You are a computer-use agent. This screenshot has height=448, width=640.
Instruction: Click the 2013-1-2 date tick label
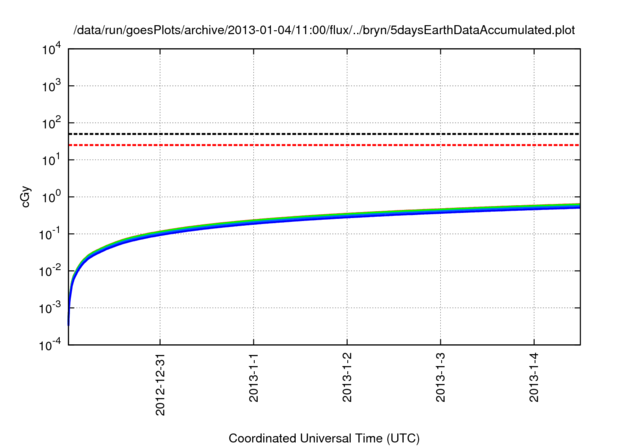[x=347, y=378]
